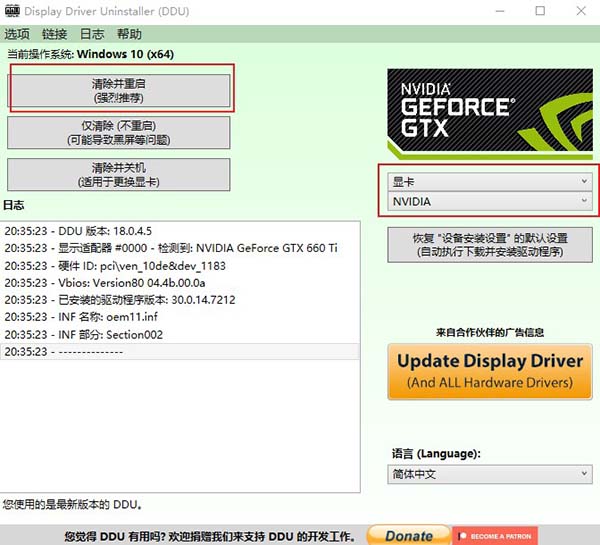
Task: Select log line with driver version 30.0.14.7212
Action: point(180,300)
